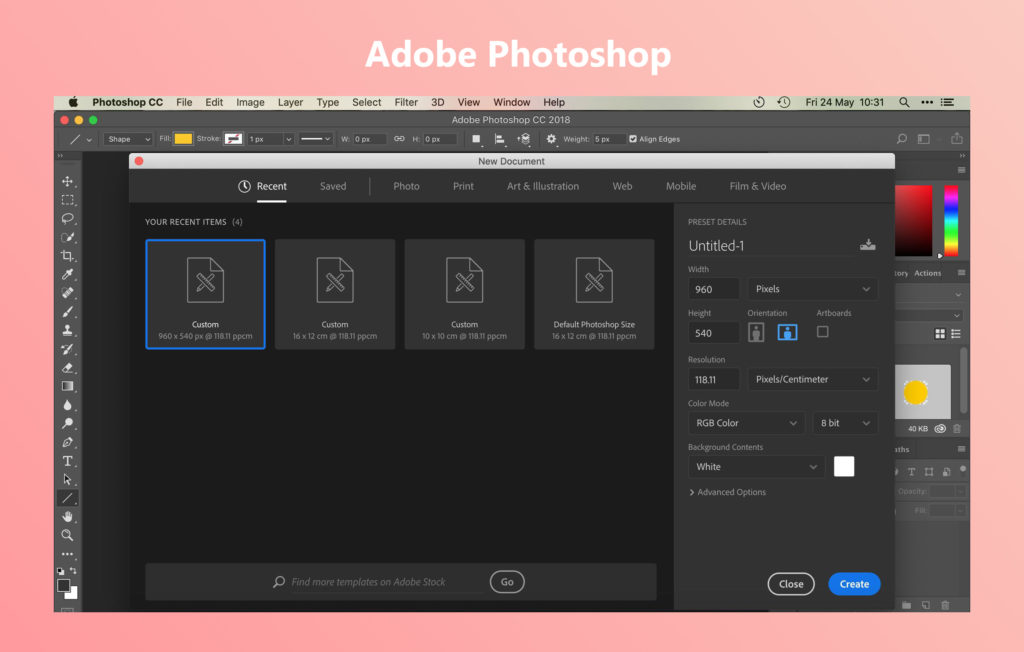The width and height of the screenshot is (1024, 652).
Task: Choose landscape orientation
Action: (x=787, y=332)
